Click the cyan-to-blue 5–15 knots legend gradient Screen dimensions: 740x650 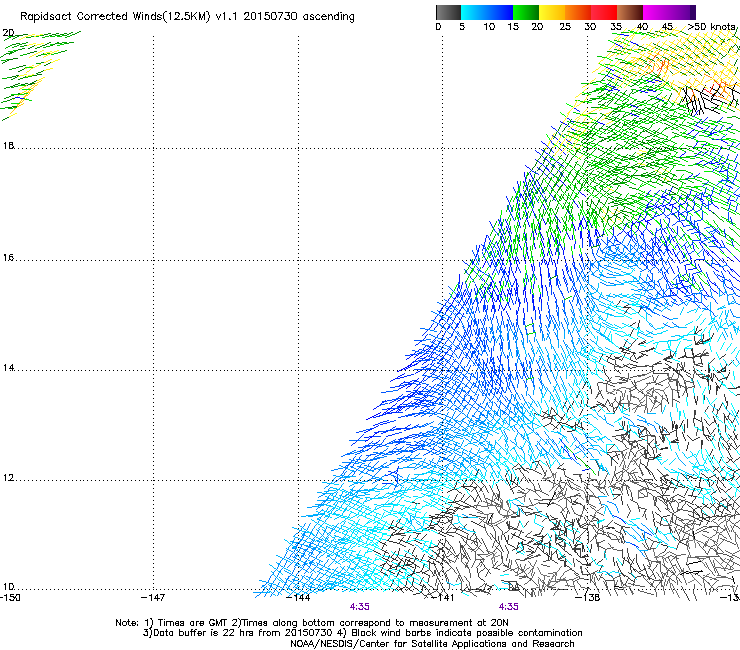pos(487,12)
